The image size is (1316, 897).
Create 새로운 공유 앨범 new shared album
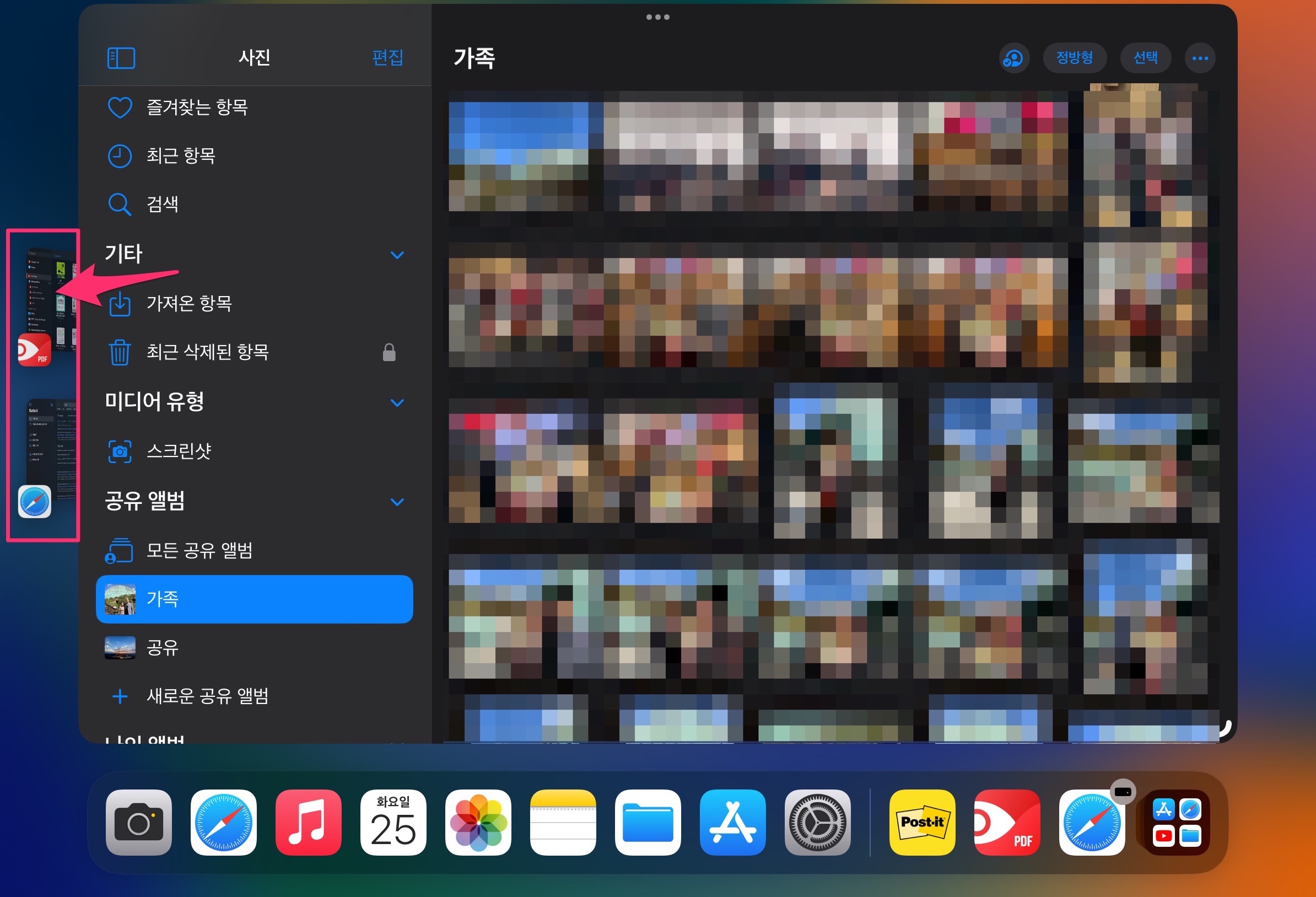coord(207,696)
